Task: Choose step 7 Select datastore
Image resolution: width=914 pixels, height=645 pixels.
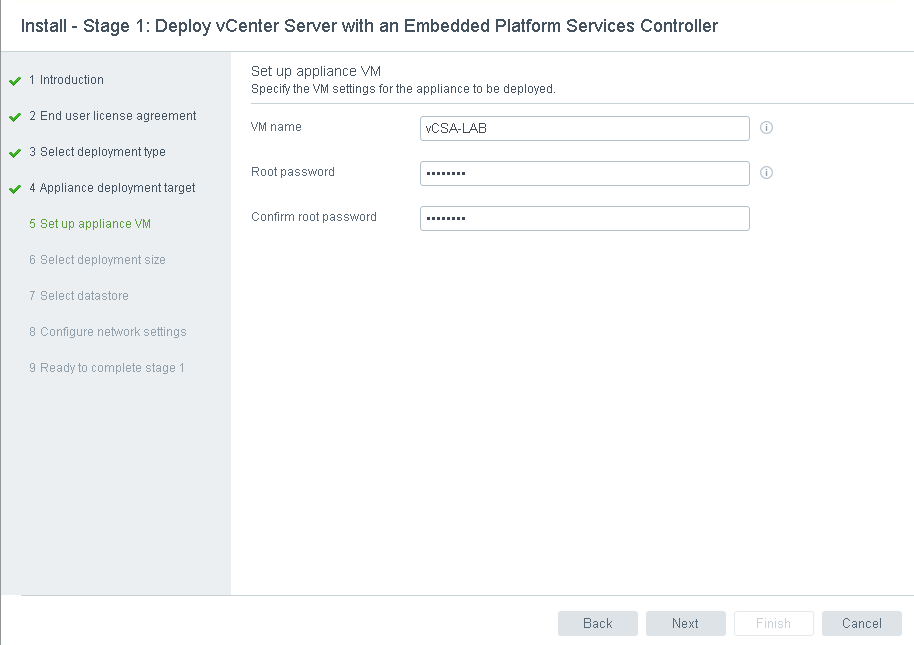Action: click(x=79, y=296)
